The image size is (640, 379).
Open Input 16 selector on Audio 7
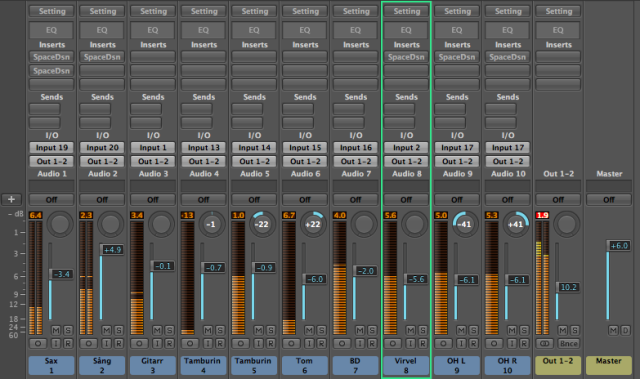[x=356, y=148]
